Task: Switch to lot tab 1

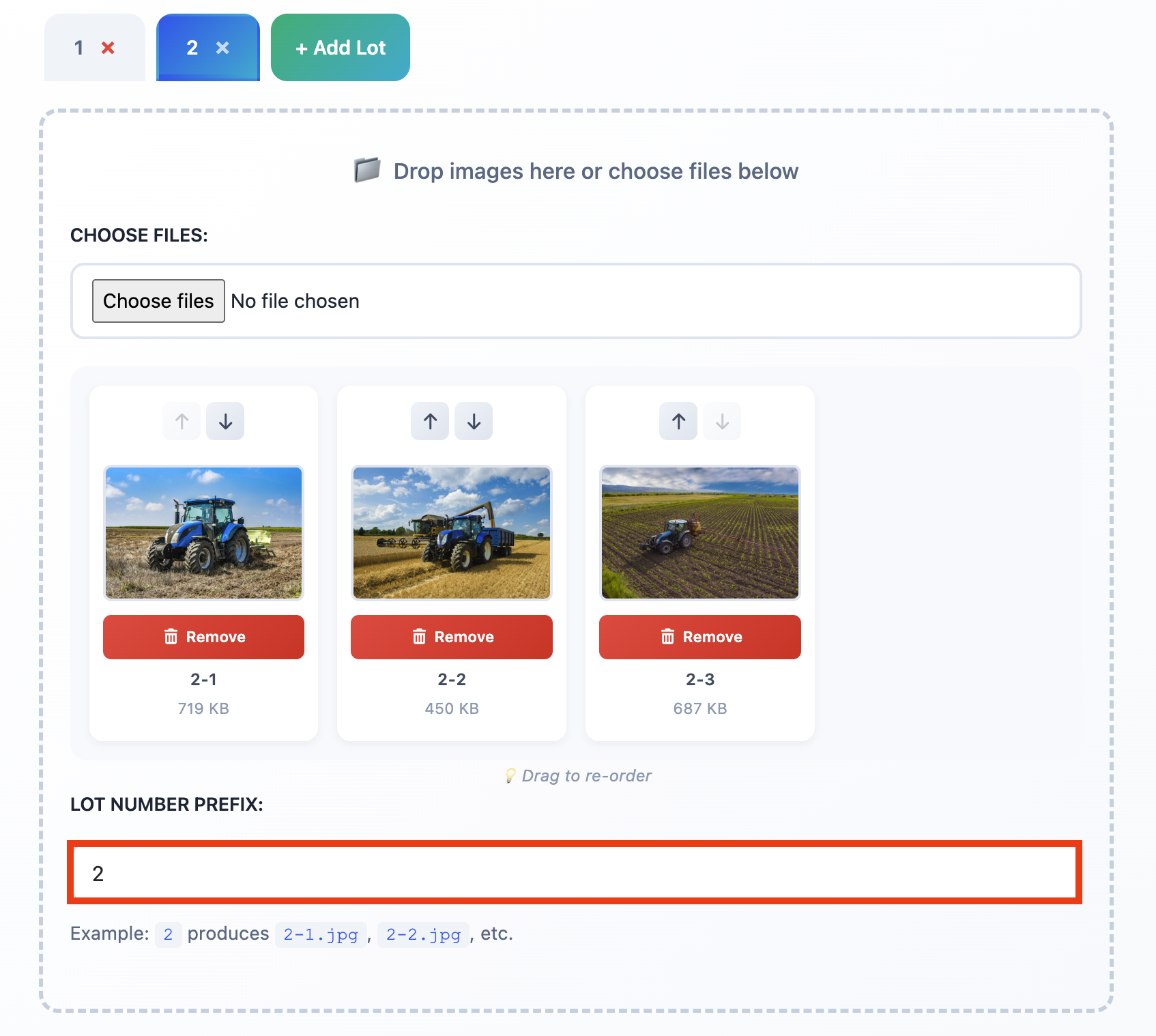Action: tap(79, 48)
